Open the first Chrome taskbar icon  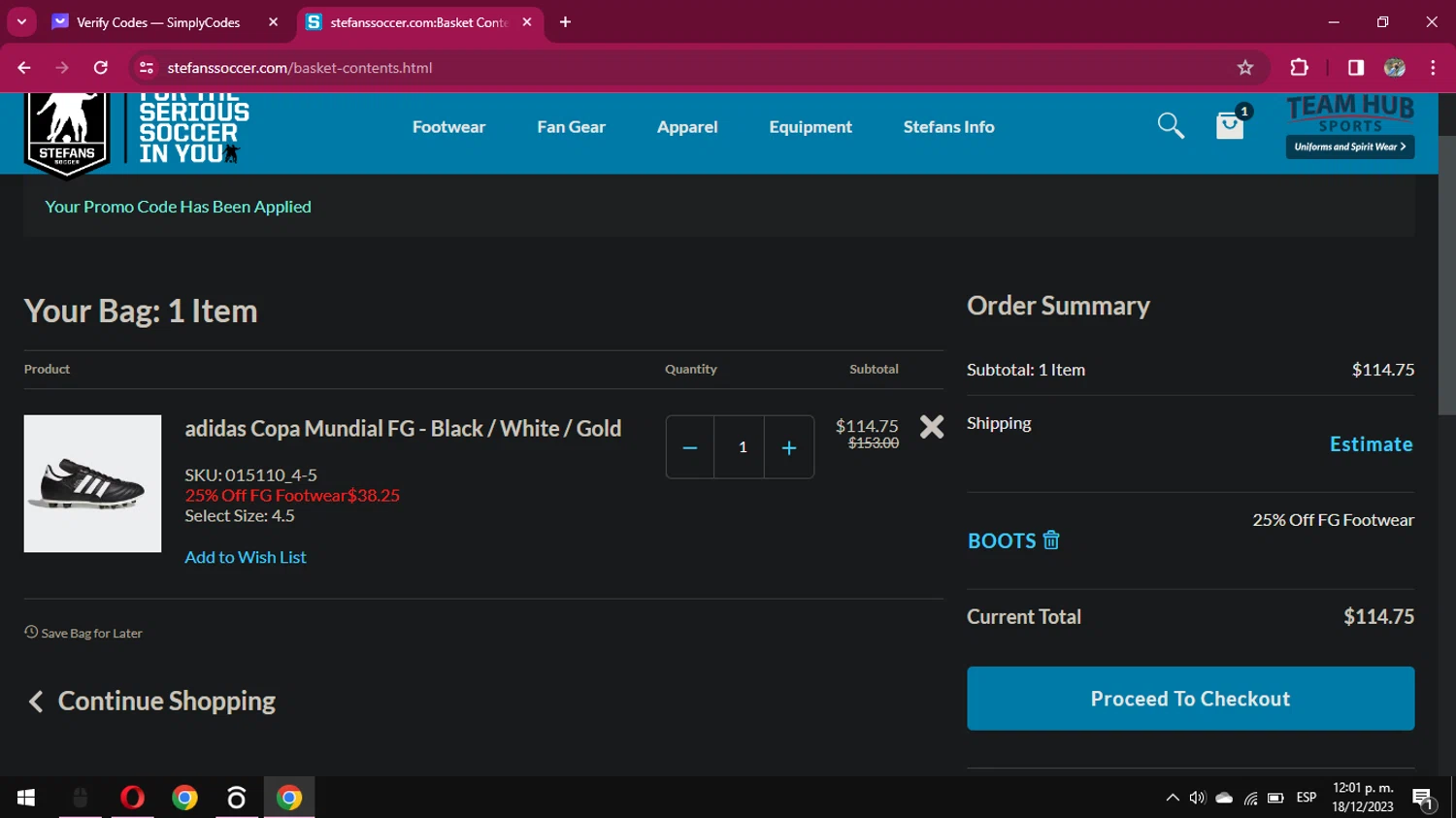click(184, 798)
